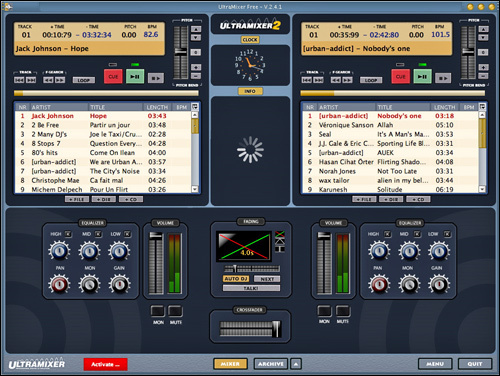
Task: Quit UltraMixer with QUIT button
Action: coord(475,364)
